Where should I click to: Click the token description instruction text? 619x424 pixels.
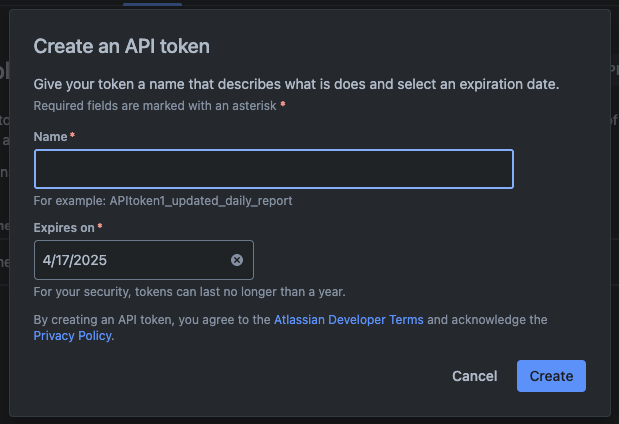click(310, 84)
